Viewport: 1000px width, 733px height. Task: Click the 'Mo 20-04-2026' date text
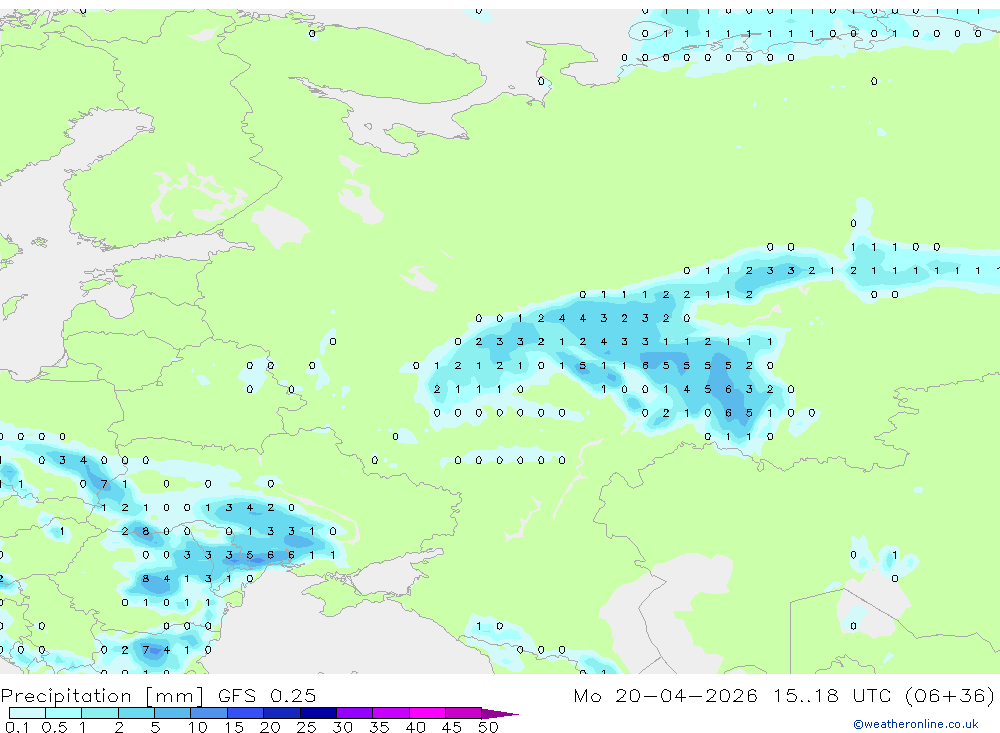point(665,695)
